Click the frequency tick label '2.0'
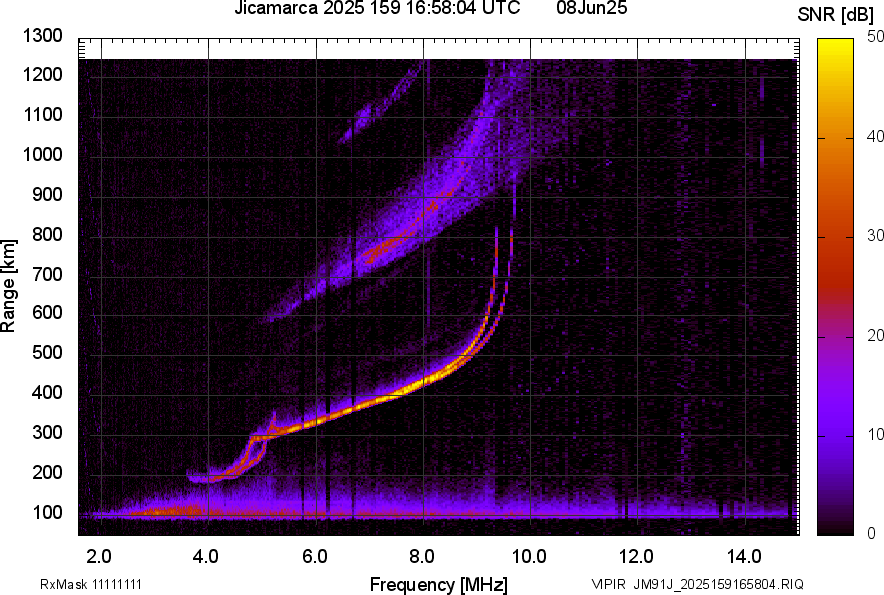Image resolution: width=884 pixels, height=595 pixels. (x=99, y=557)
